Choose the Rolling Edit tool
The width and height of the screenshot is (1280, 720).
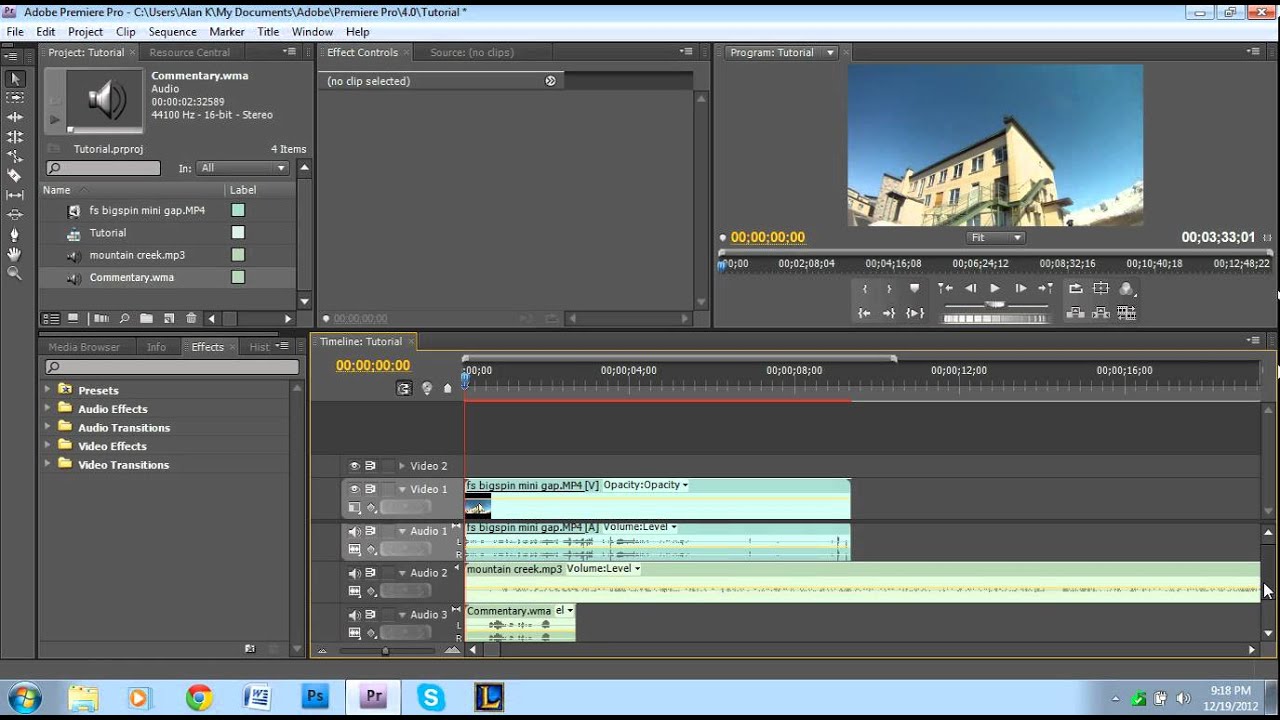pos(15,137)
